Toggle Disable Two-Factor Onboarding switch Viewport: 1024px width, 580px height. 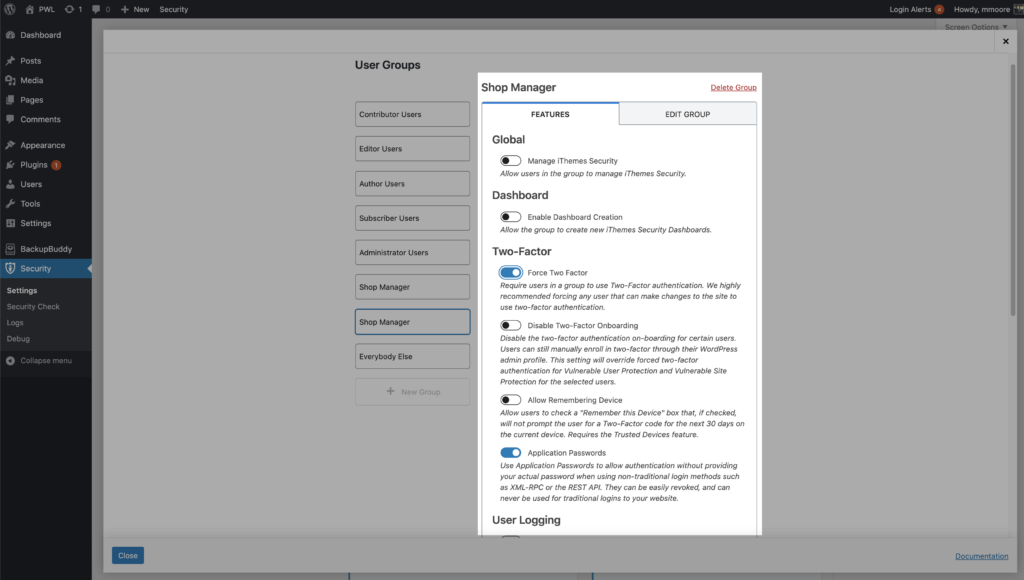click(x=511, y=325)
